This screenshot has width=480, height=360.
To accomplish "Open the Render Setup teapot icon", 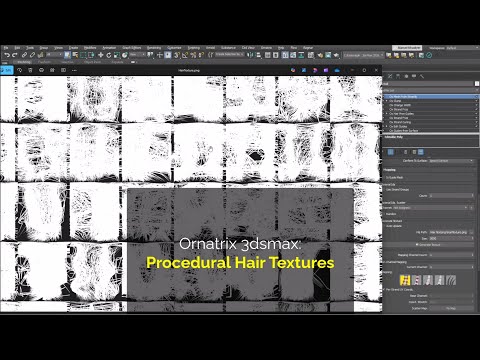I will [320, 55].
